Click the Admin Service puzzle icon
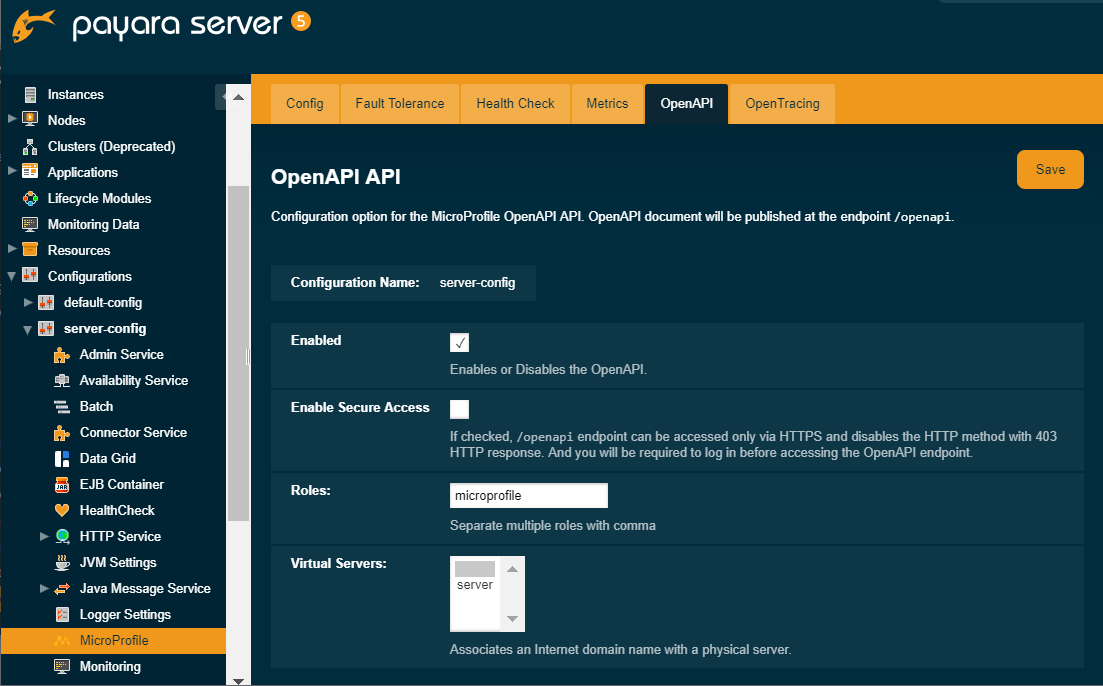 pos(62,355)
